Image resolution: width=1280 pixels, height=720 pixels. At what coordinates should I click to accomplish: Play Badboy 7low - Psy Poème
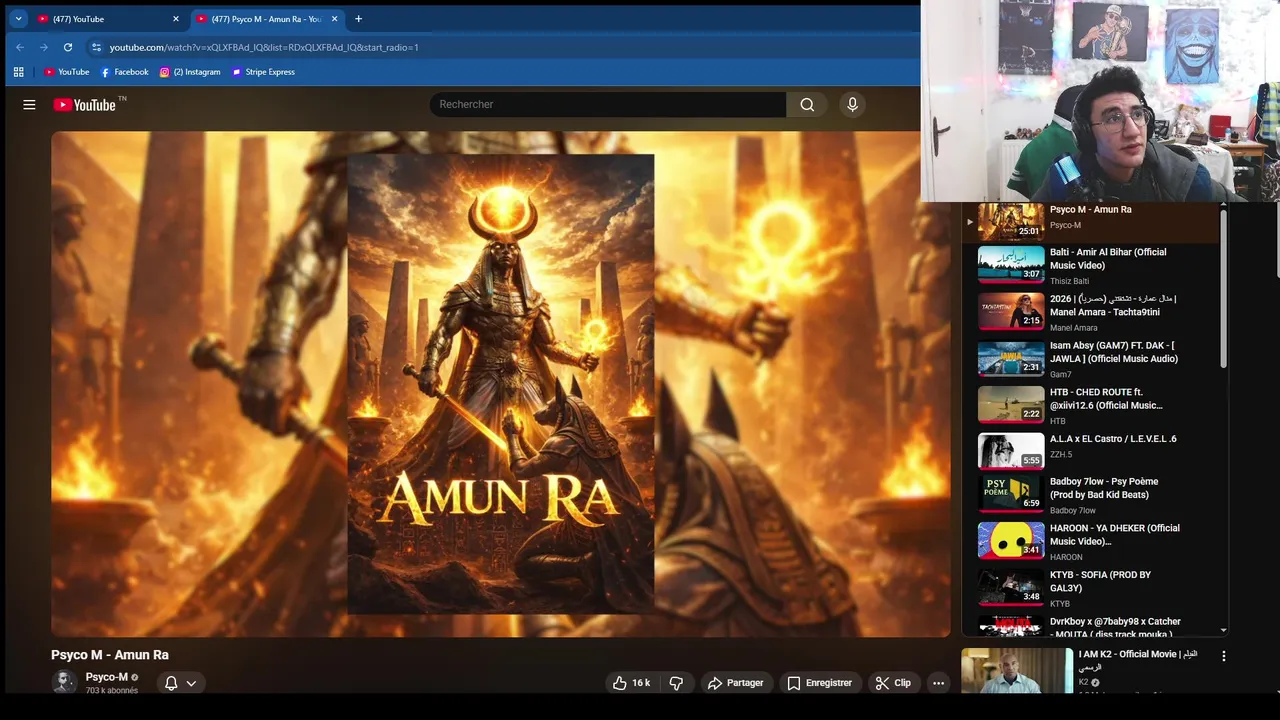coord(1092,495)
